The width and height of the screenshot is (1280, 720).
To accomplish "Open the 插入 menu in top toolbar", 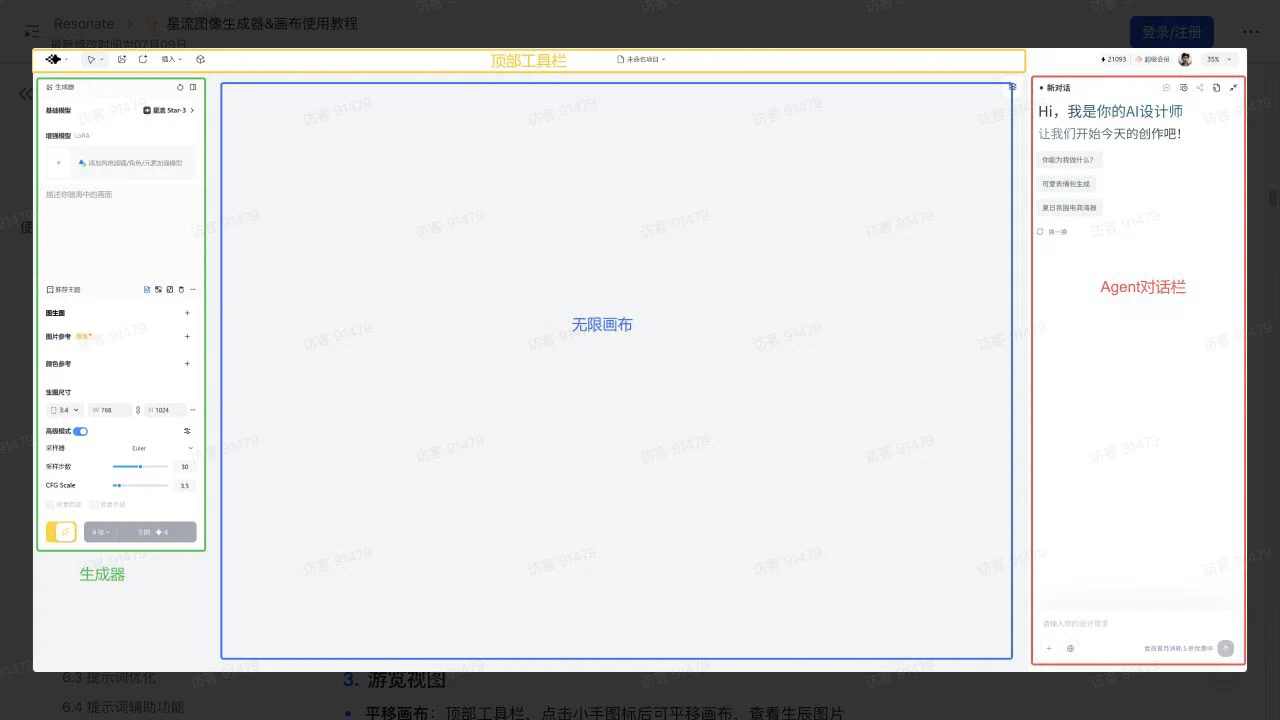I will click(172, 60).
